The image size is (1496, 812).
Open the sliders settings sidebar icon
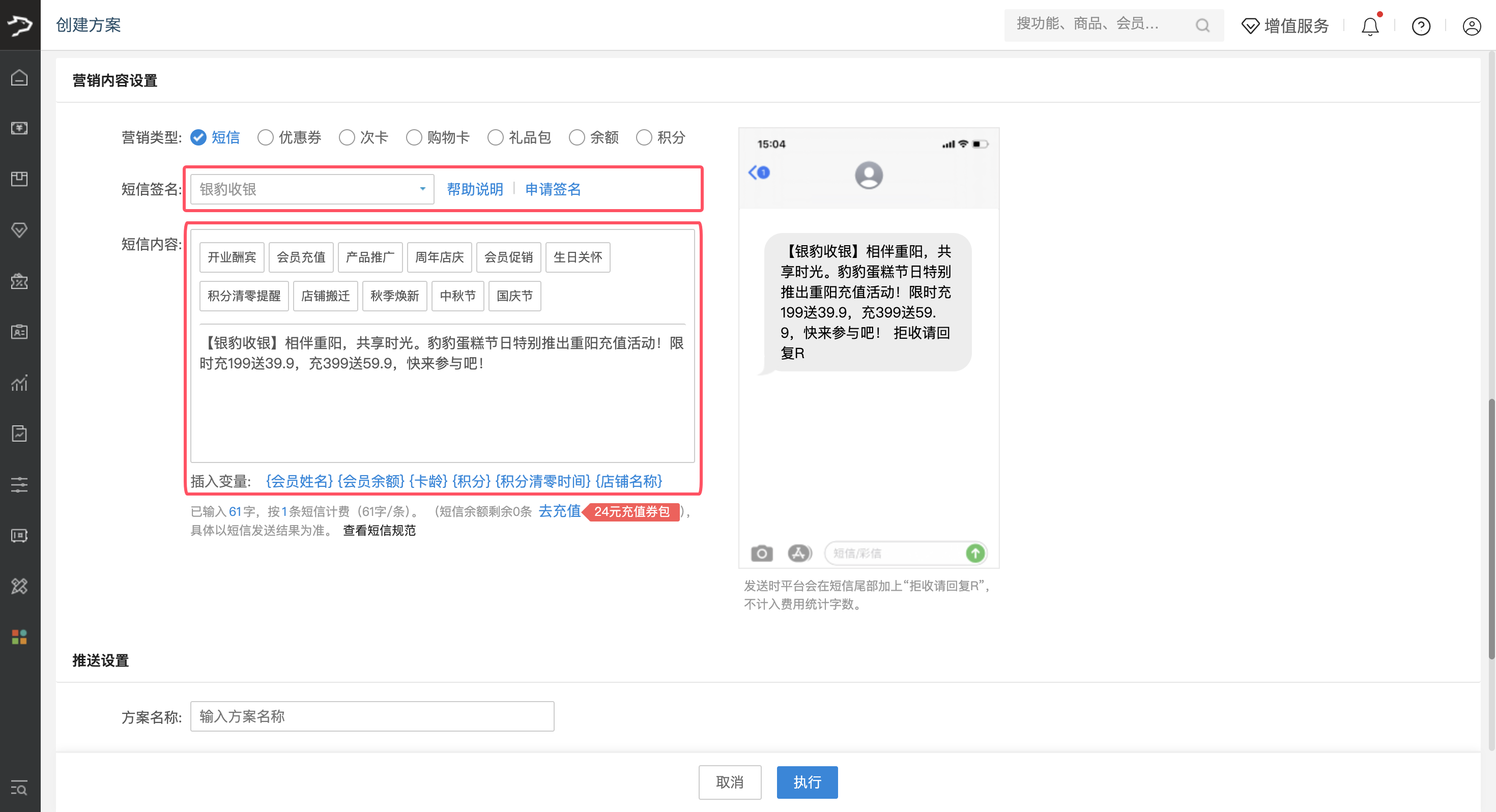(20, 484)
